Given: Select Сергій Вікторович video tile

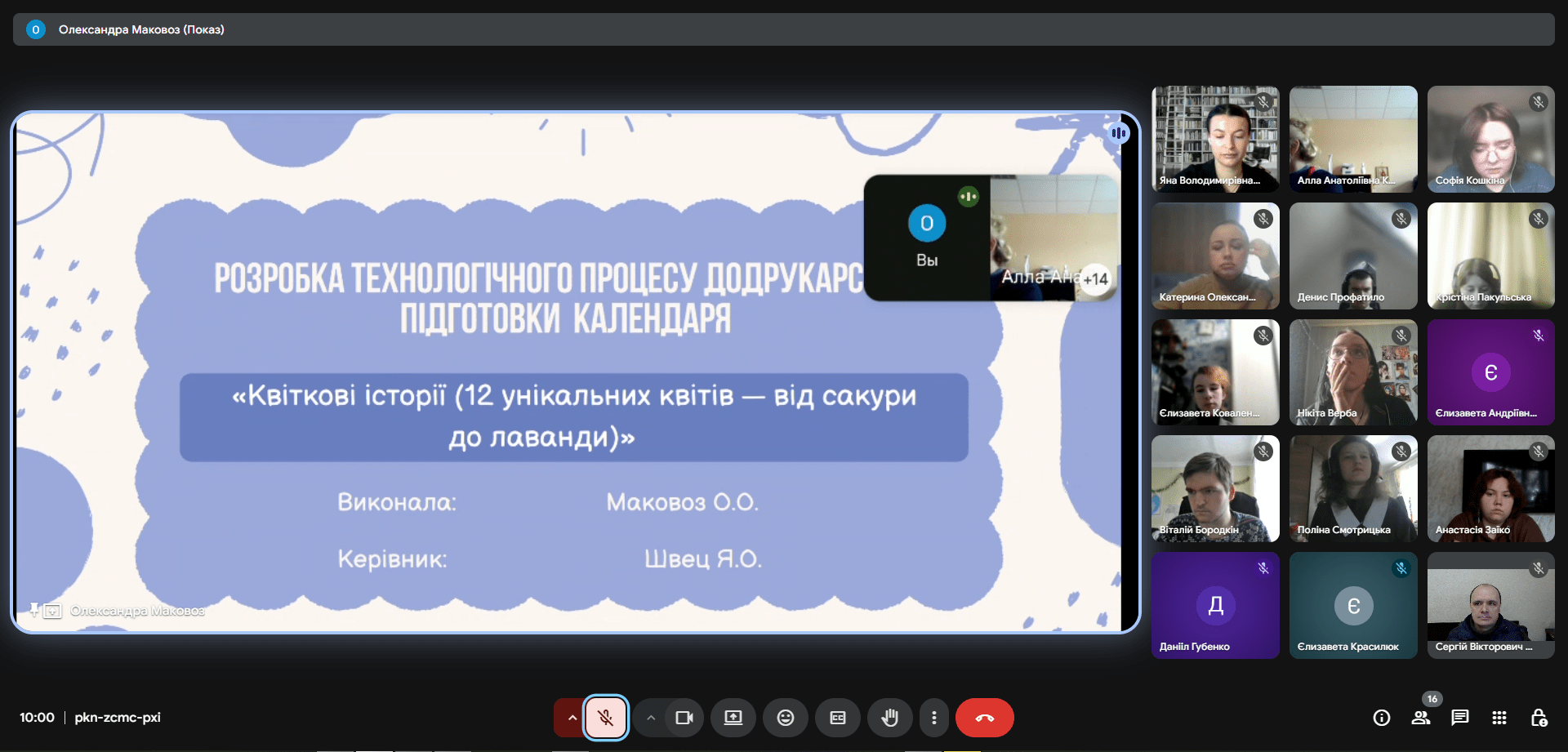Looking at the screenshot, I should click(1490, 605).
